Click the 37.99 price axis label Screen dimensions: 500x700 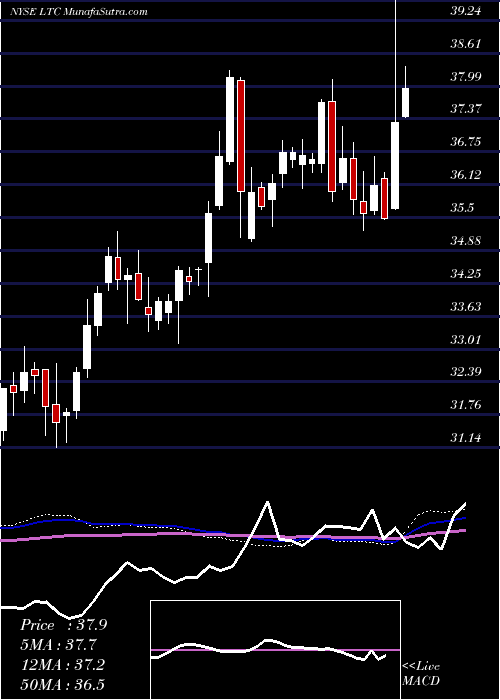(466, 76)
